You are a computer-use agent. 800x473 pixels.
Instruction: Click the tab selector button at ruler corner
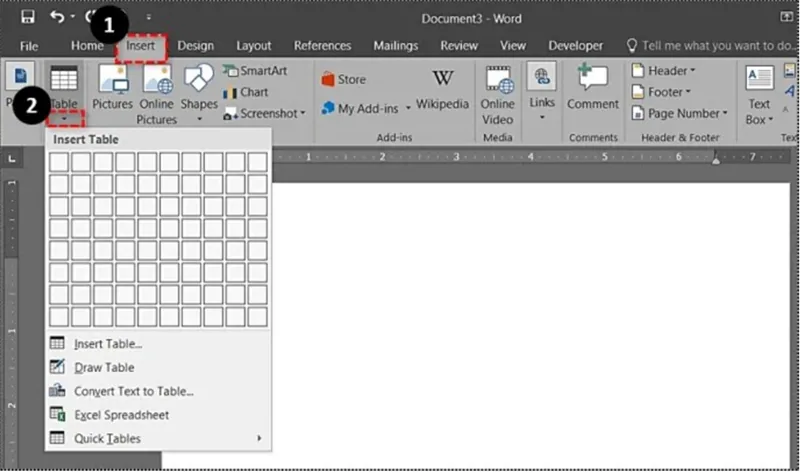pos(12,159)
